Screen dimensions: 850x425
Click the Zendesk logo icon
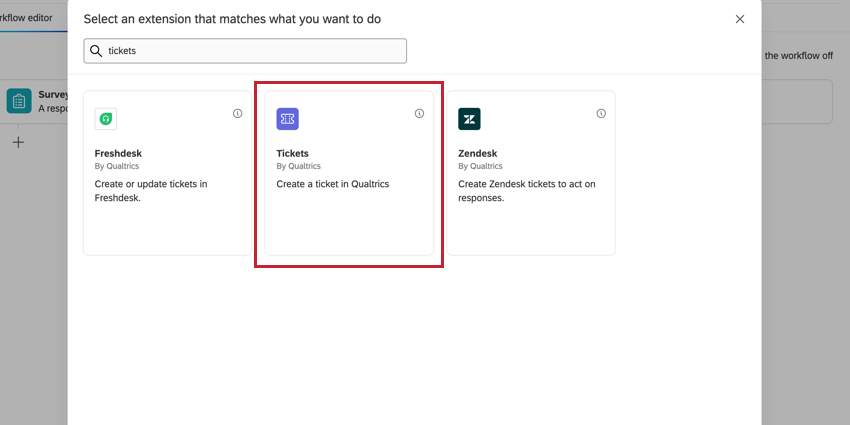(x=469, y=119)
